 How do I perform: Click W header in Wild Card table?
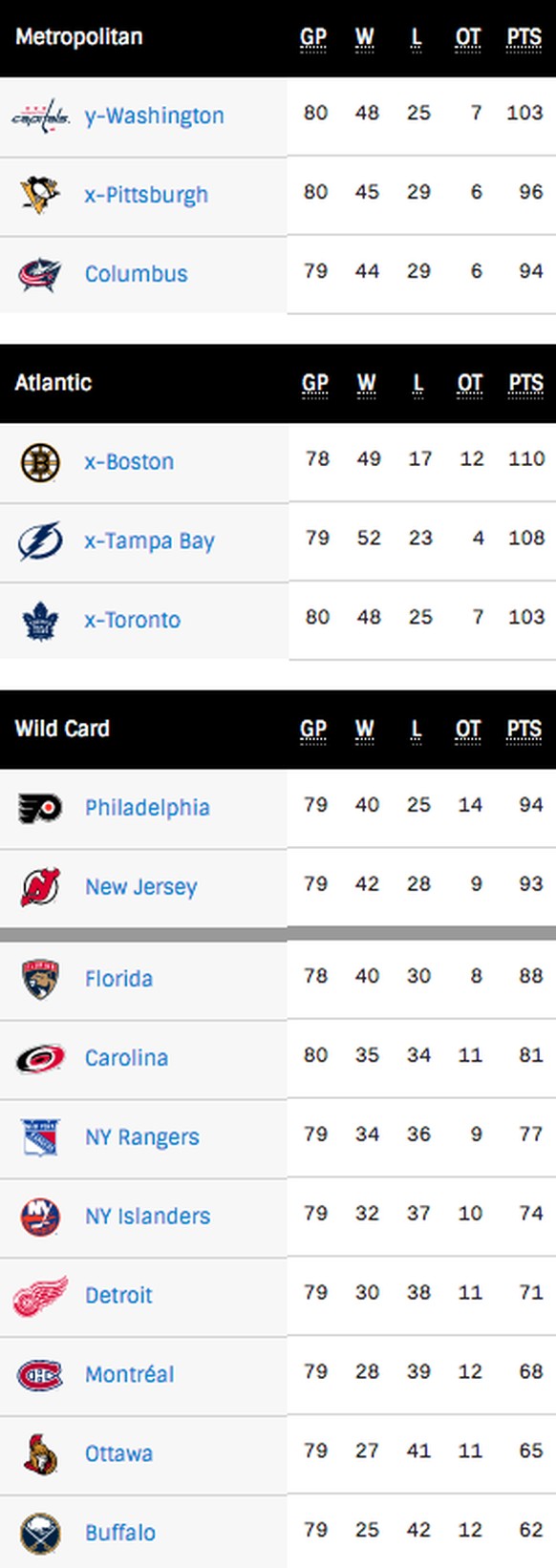point(365,729)
